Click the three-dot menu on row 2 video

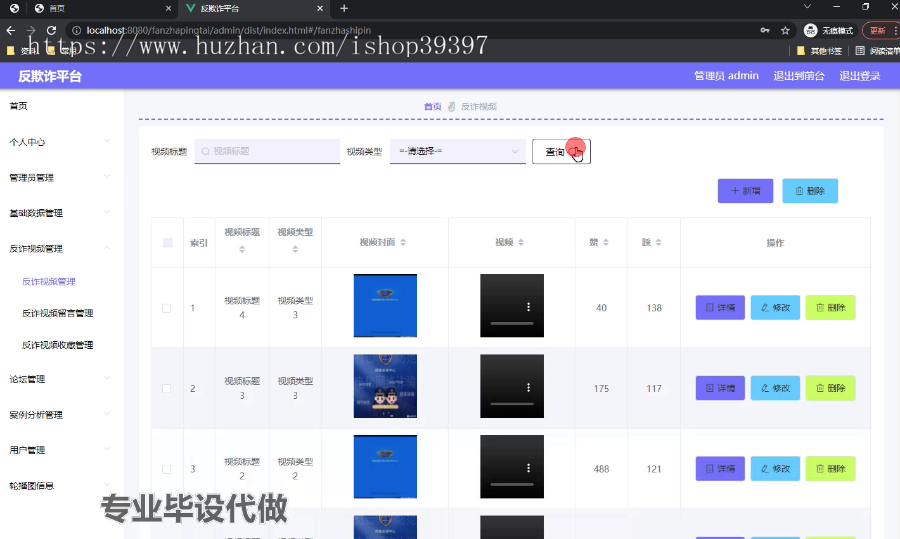[529, 388]
